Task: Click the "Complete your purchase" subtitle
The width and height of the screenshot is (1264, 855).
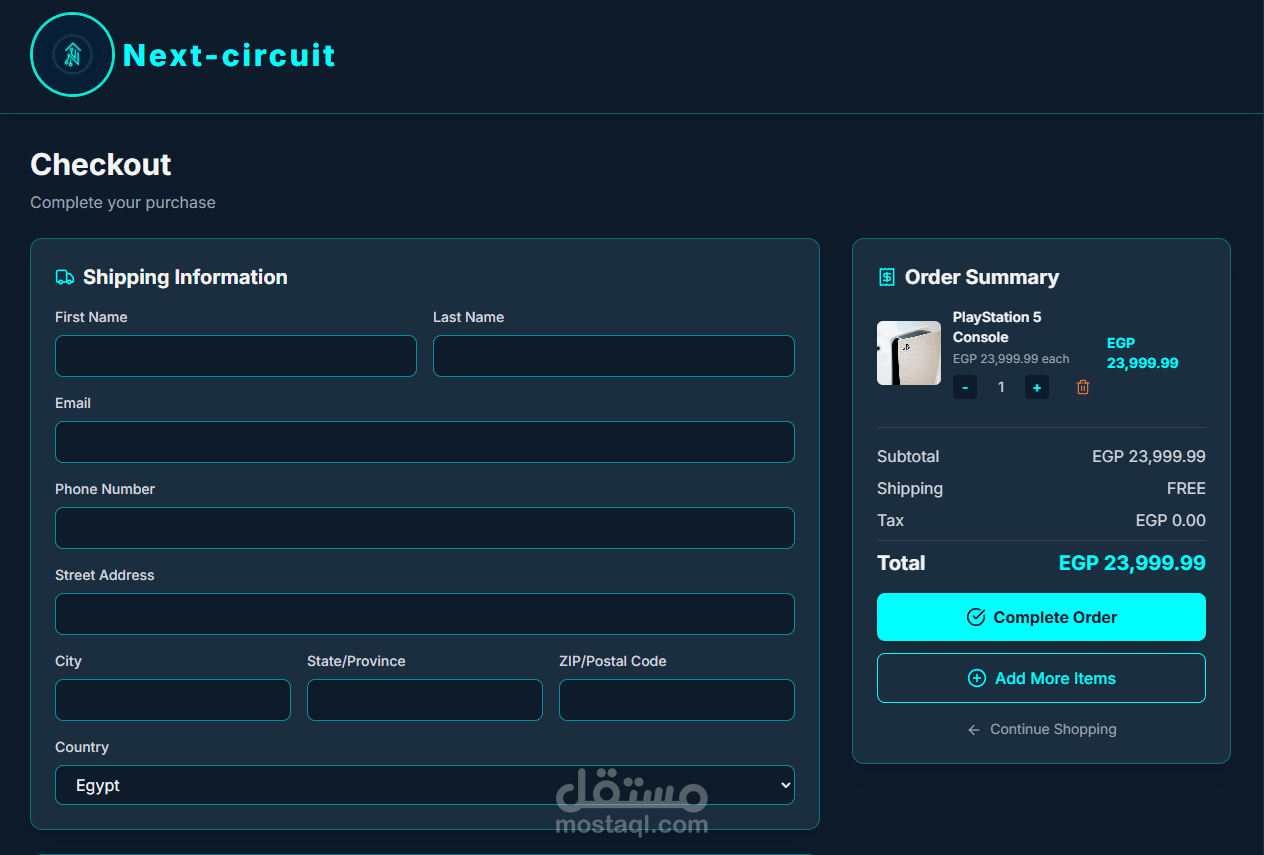Action: click(x=123, y=202)
